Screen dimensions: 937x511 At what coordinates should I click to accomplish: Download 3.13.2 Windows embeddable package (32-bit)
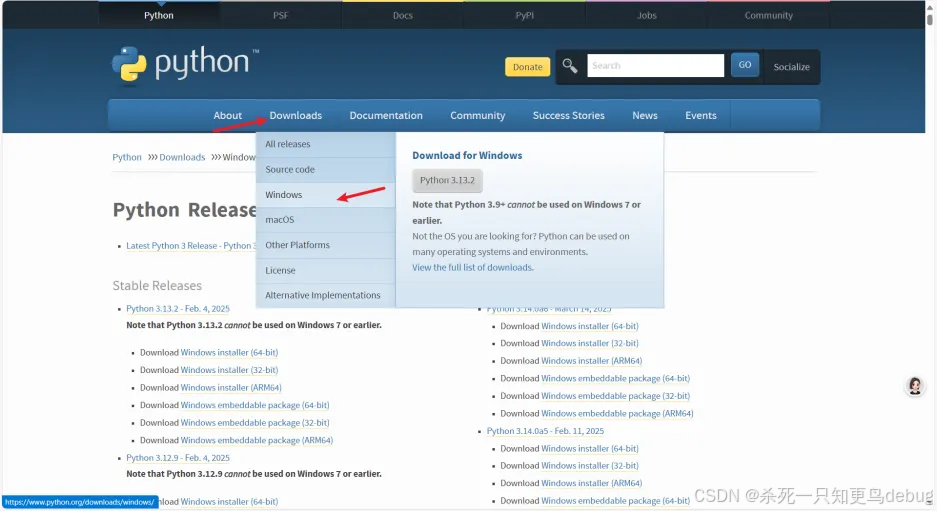point(255,423)
